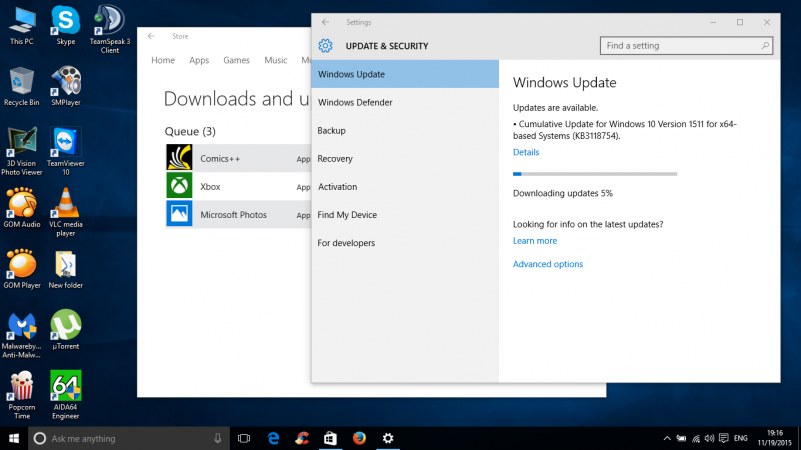Open the Recycle Bin
Image resolution: width=801 pixels, height=450 pixels.
[x=21, y=86]
